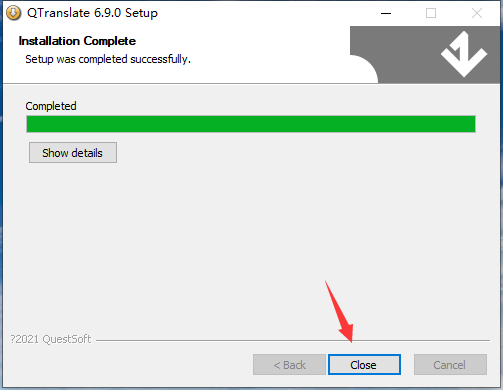The image size is (503, 390).
Task: Click the Installation Complete heading
Action: (x=77, y=41)
